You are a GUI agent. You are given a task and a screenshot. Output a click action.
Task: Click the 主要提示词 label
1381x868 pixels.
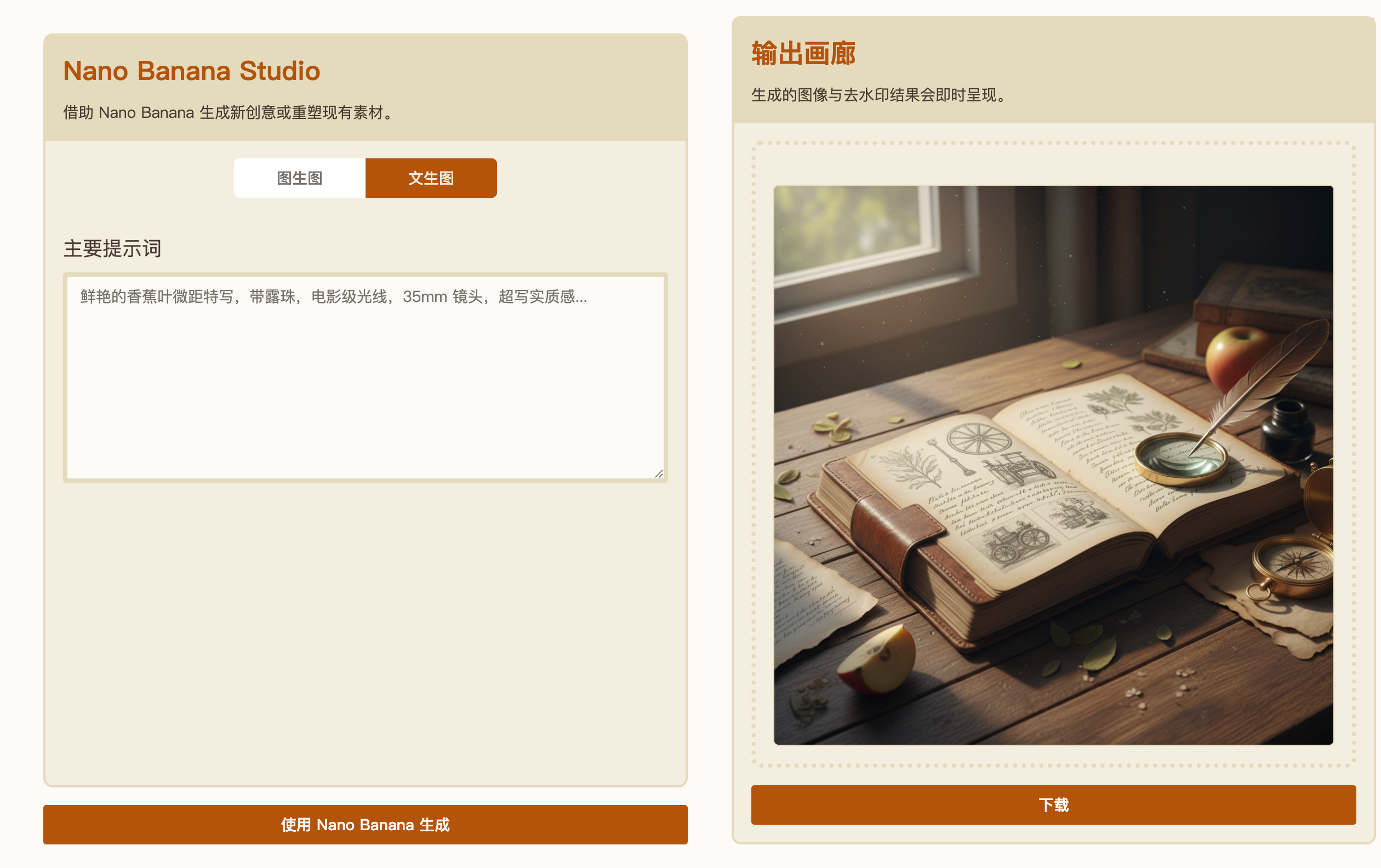(112, 249)
